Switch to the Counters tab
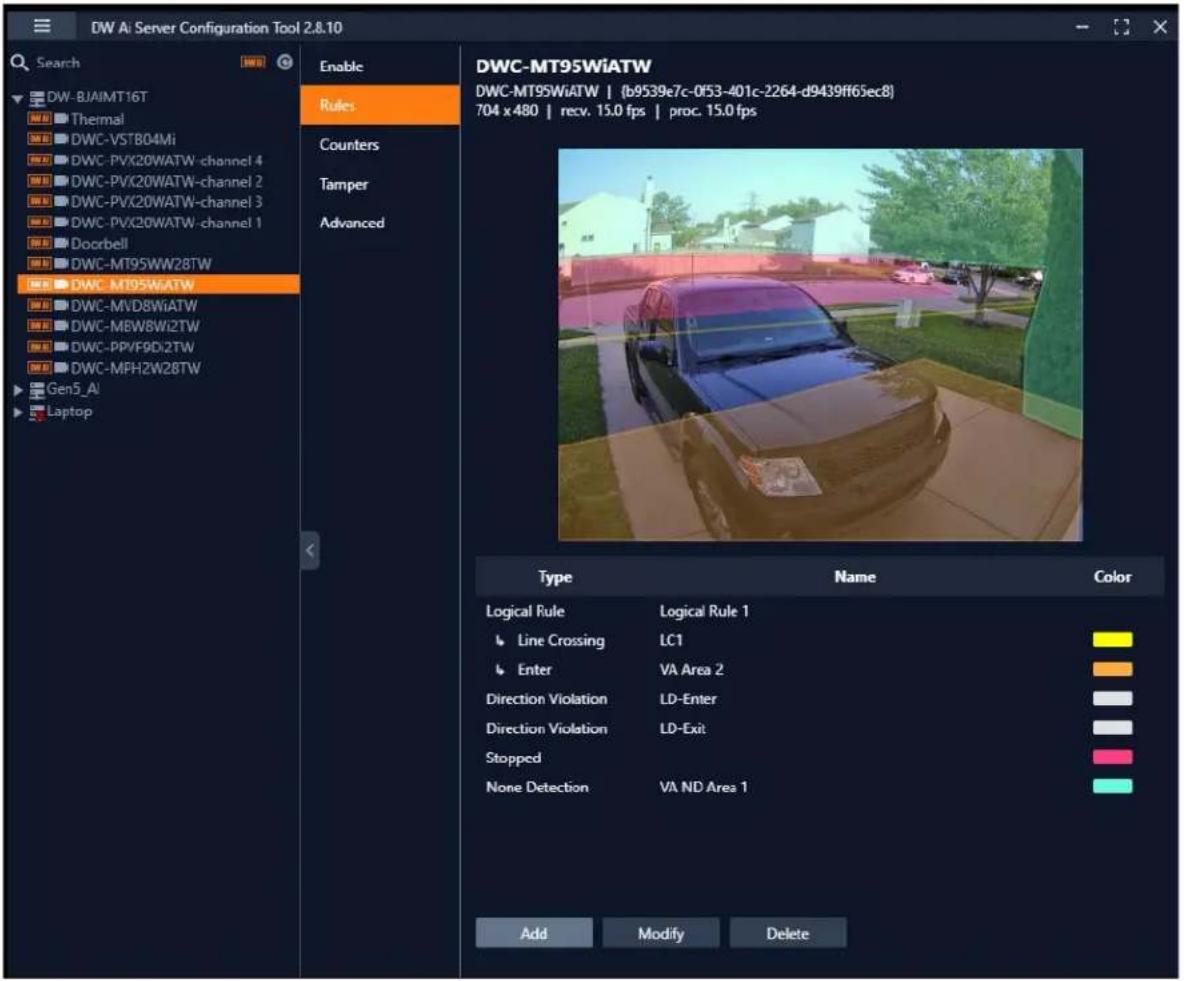The width and height of the screenshot is (1184, 981). point(380,144)
